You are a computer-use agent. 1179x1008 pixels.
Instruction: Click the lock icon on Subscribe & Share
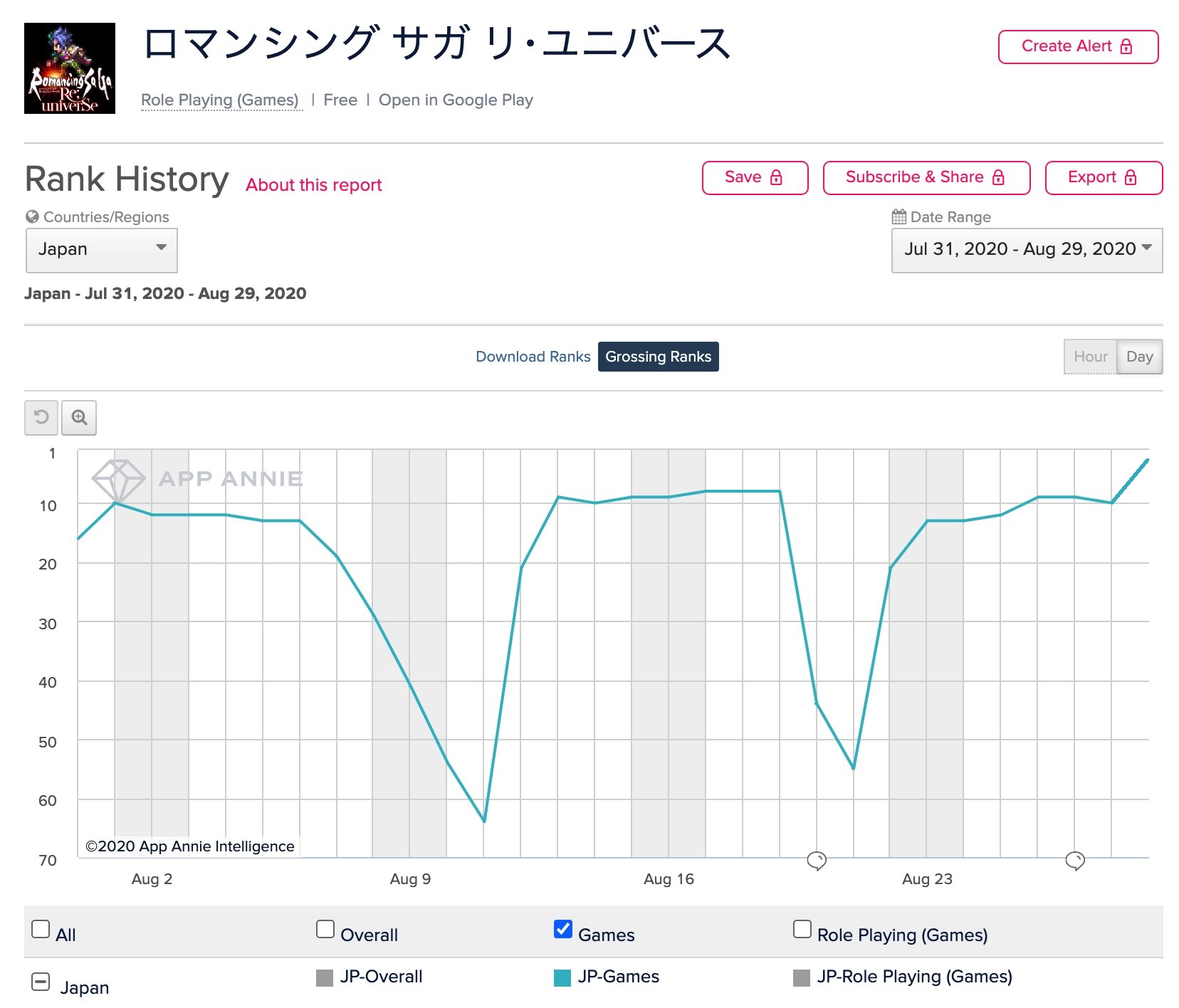coord(998,177)
